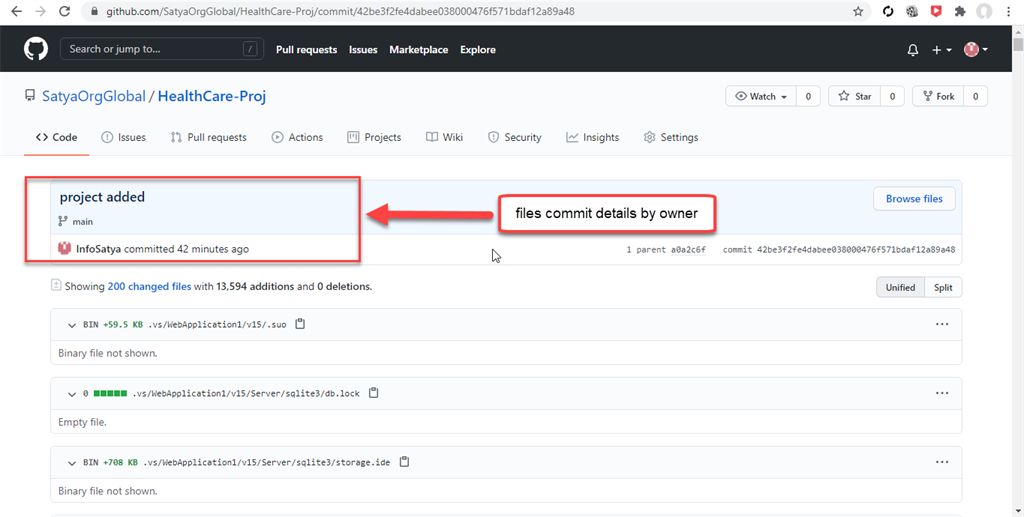Switch to the Wiki tab
The image size is (1024, 517).
point(444,137)
